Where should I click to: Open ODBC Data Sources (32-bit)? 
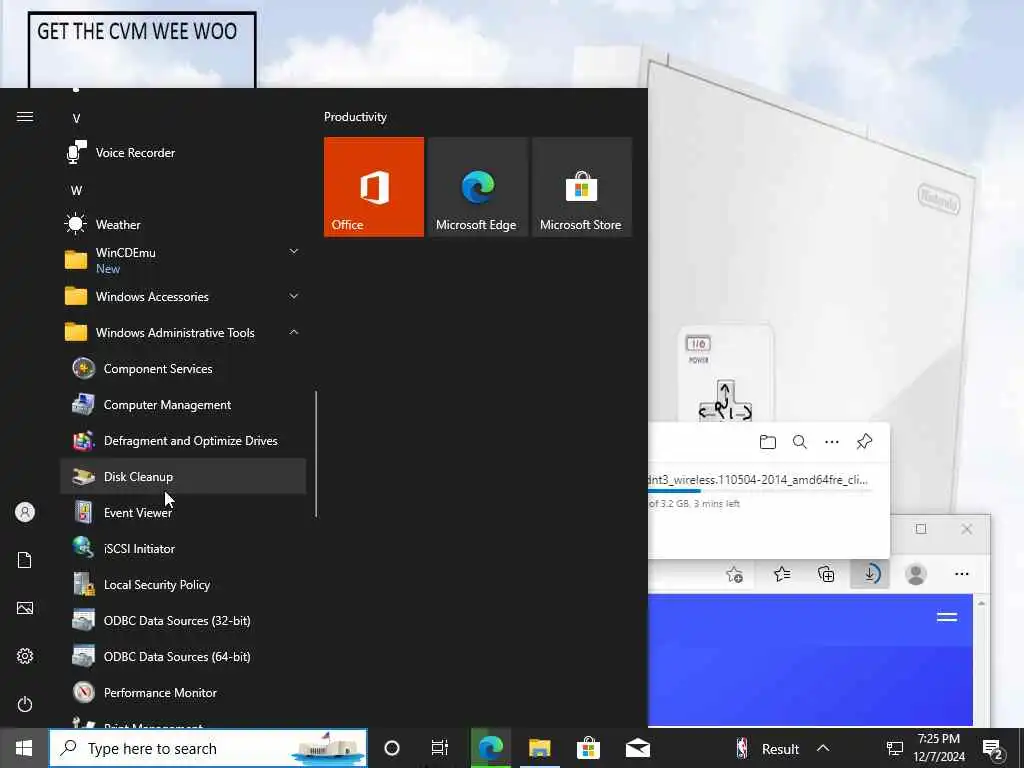pyautogui.click(x=183, y=620)
